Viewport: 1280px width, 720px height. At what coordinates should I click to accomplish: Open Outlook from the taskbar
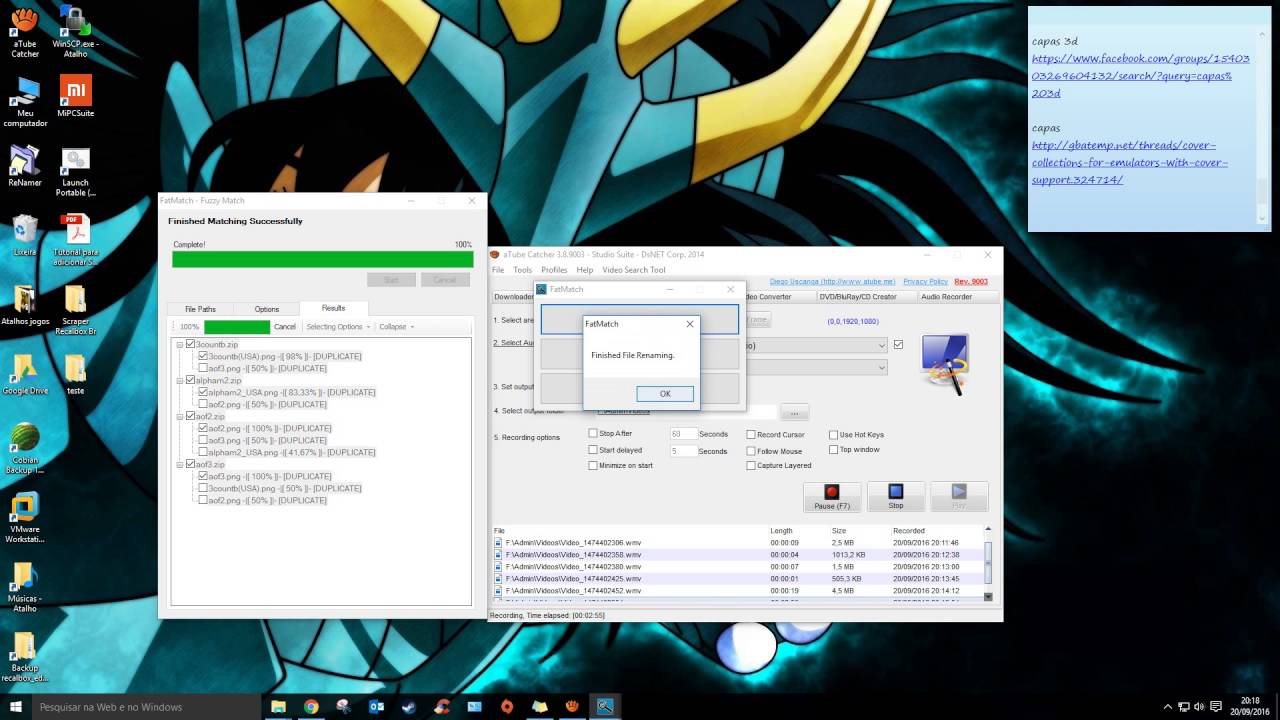point(376,707)
